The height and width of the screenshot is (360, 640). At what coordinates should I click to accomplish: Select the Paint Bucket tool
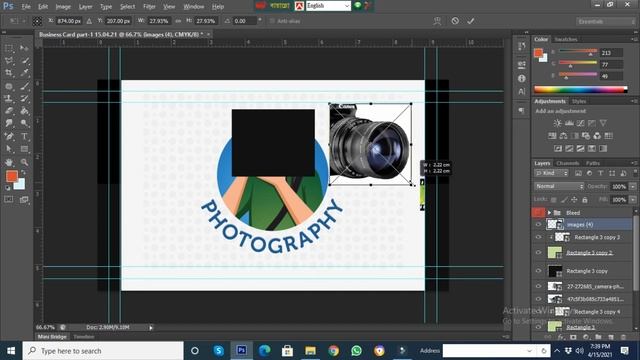[24, 111]
